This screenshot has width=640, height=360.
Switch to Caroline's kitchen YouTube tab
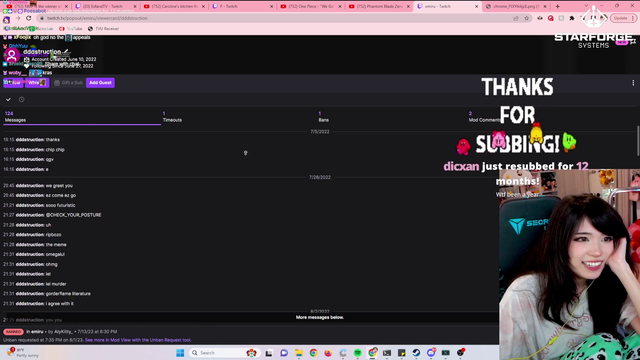coord(175,7)
